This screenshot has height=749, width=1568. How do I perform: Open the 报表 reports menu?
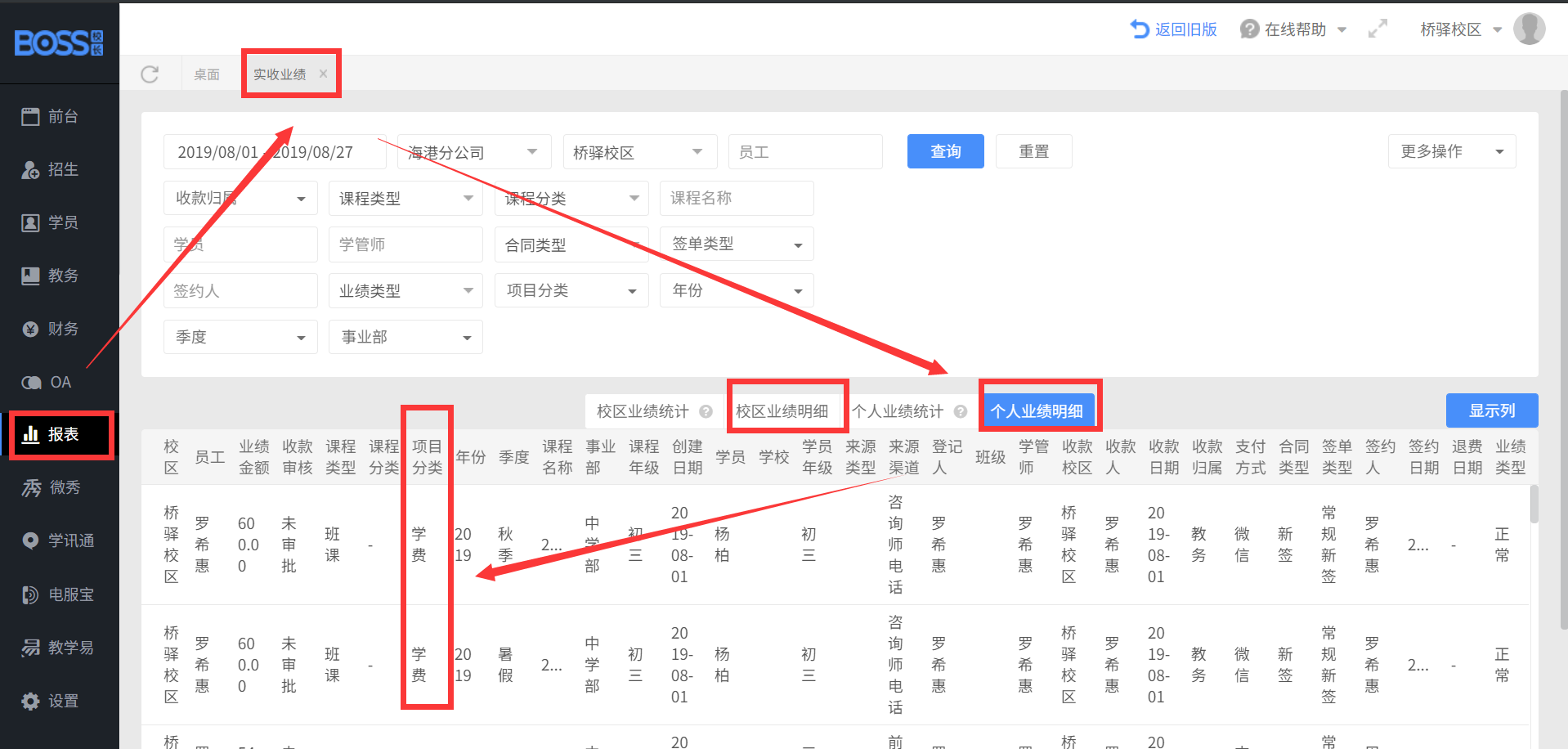point(60,434)
